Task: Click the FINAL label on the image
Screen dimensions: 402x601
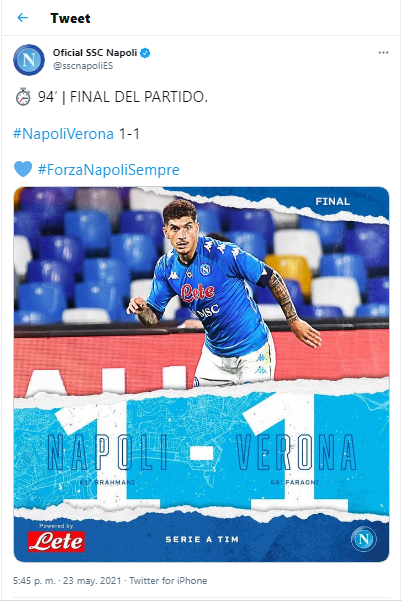Action: point(332,201)
